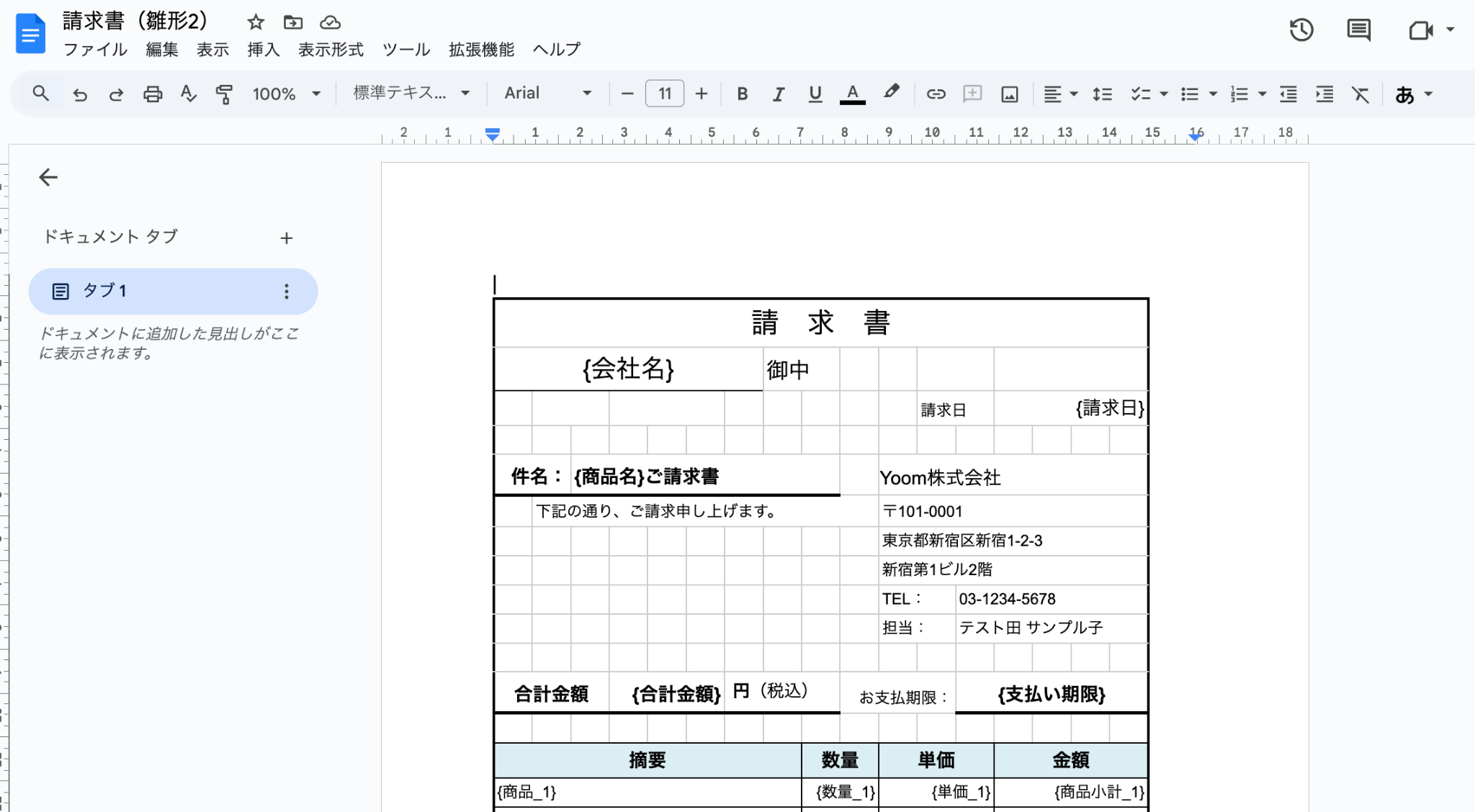Clear formatting
The width and height of the screenshot is (1475, 812).
coord(1360,94)
